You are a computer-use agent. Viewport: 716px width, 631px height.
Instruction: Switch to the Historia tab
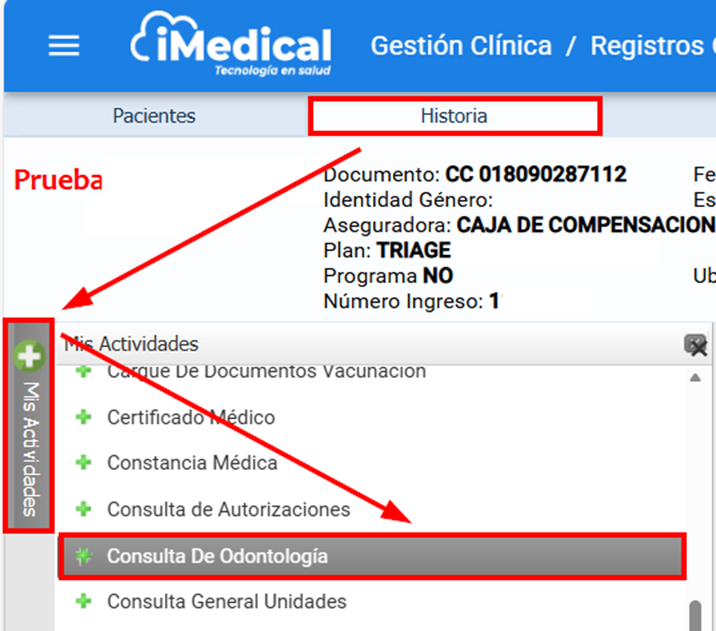[454, 116]
